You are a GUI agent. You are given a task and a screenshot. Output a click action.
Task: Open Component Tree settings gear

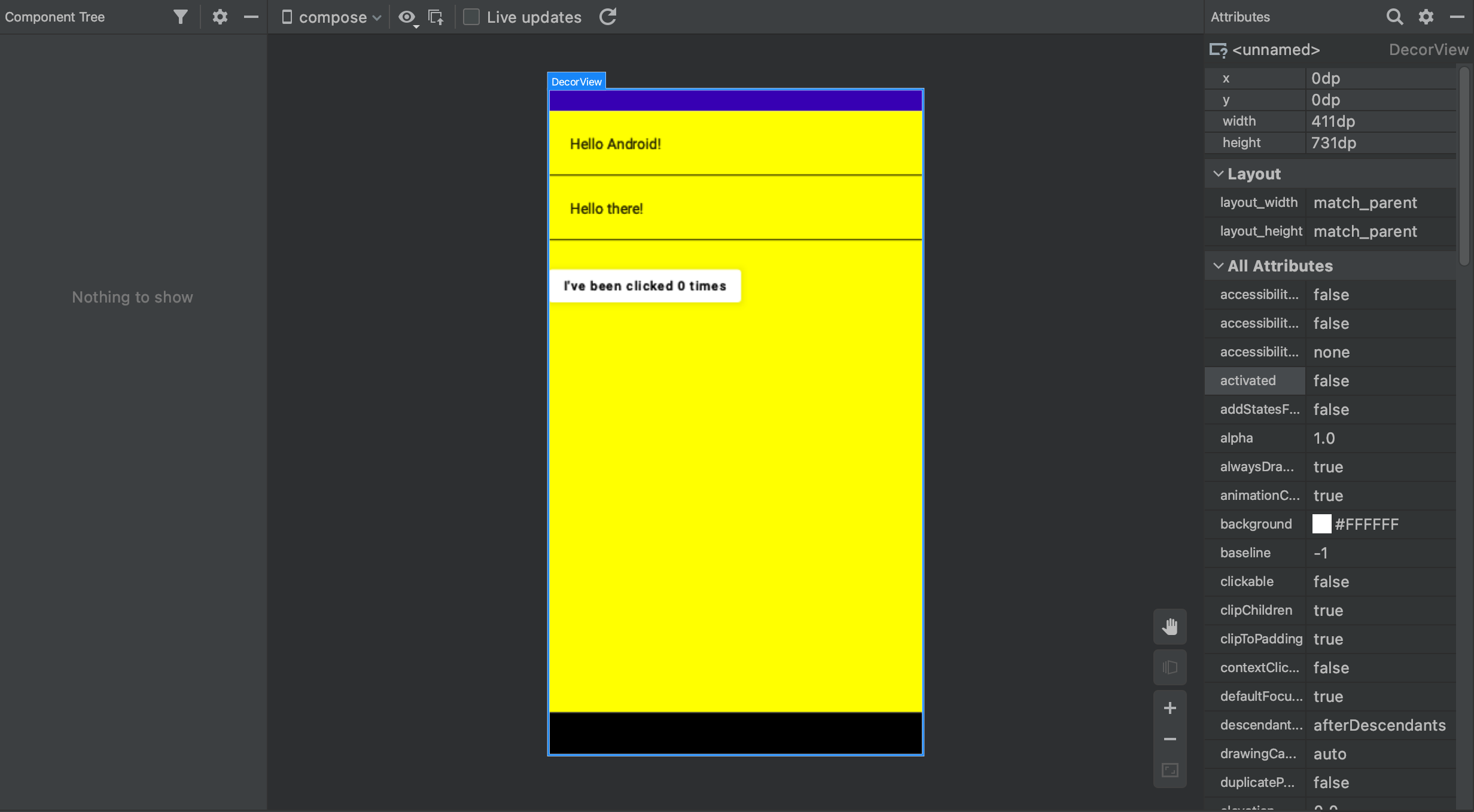[220, 17]
